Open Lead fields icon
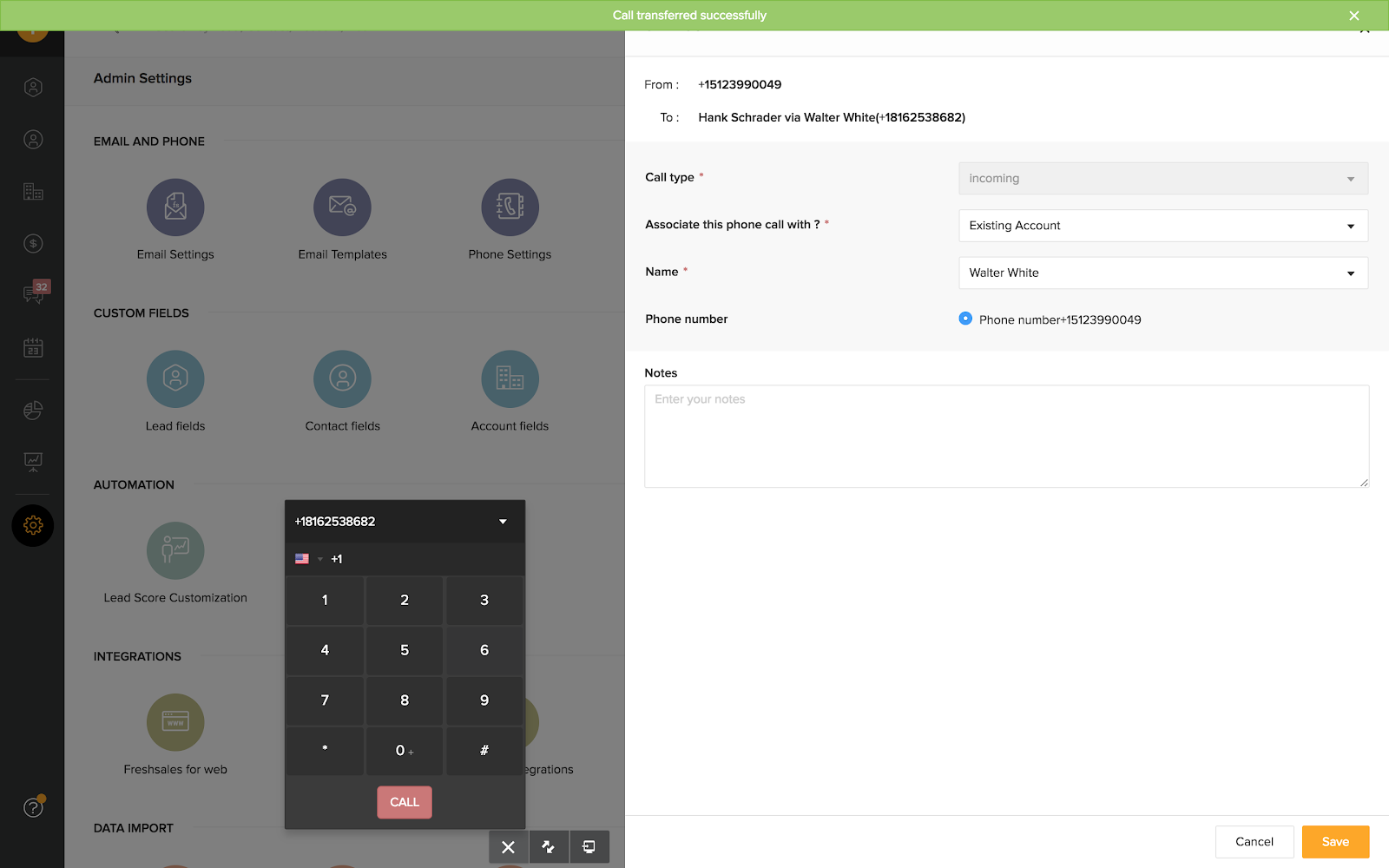Screen dimensions: 1389x868 (x=175, y=379)
